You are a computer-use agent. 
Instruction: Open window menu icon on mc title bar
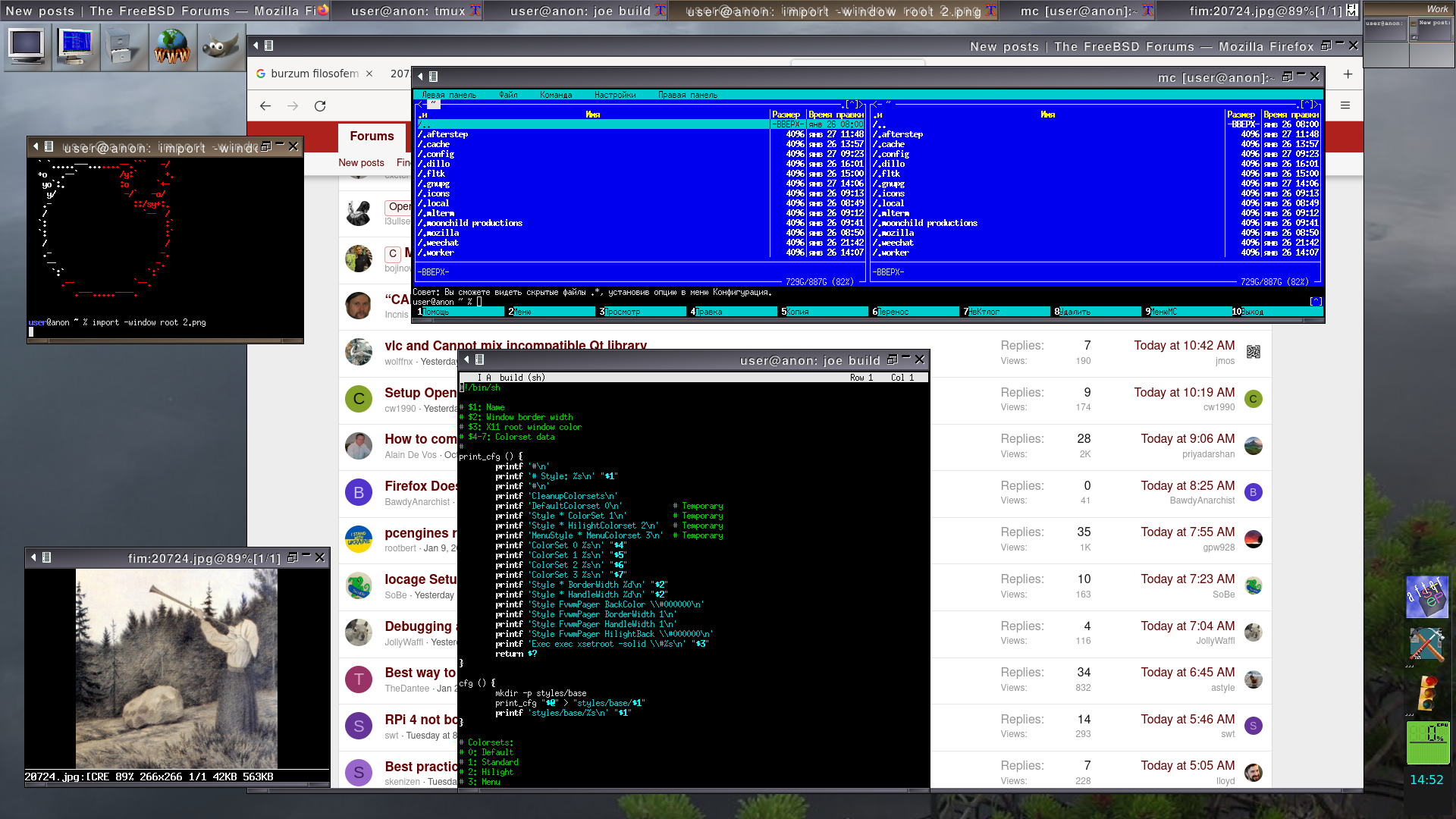pyautogui.click(x=433, y=77)
